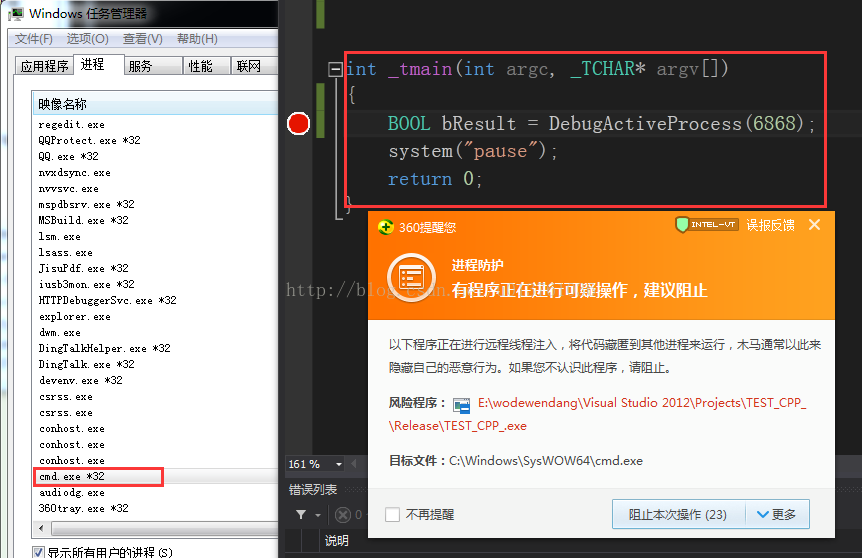Screen dimensions: 862x558
Task: Select the DingTalkHelper.exe *32 process row
Action: click(155, 349)
